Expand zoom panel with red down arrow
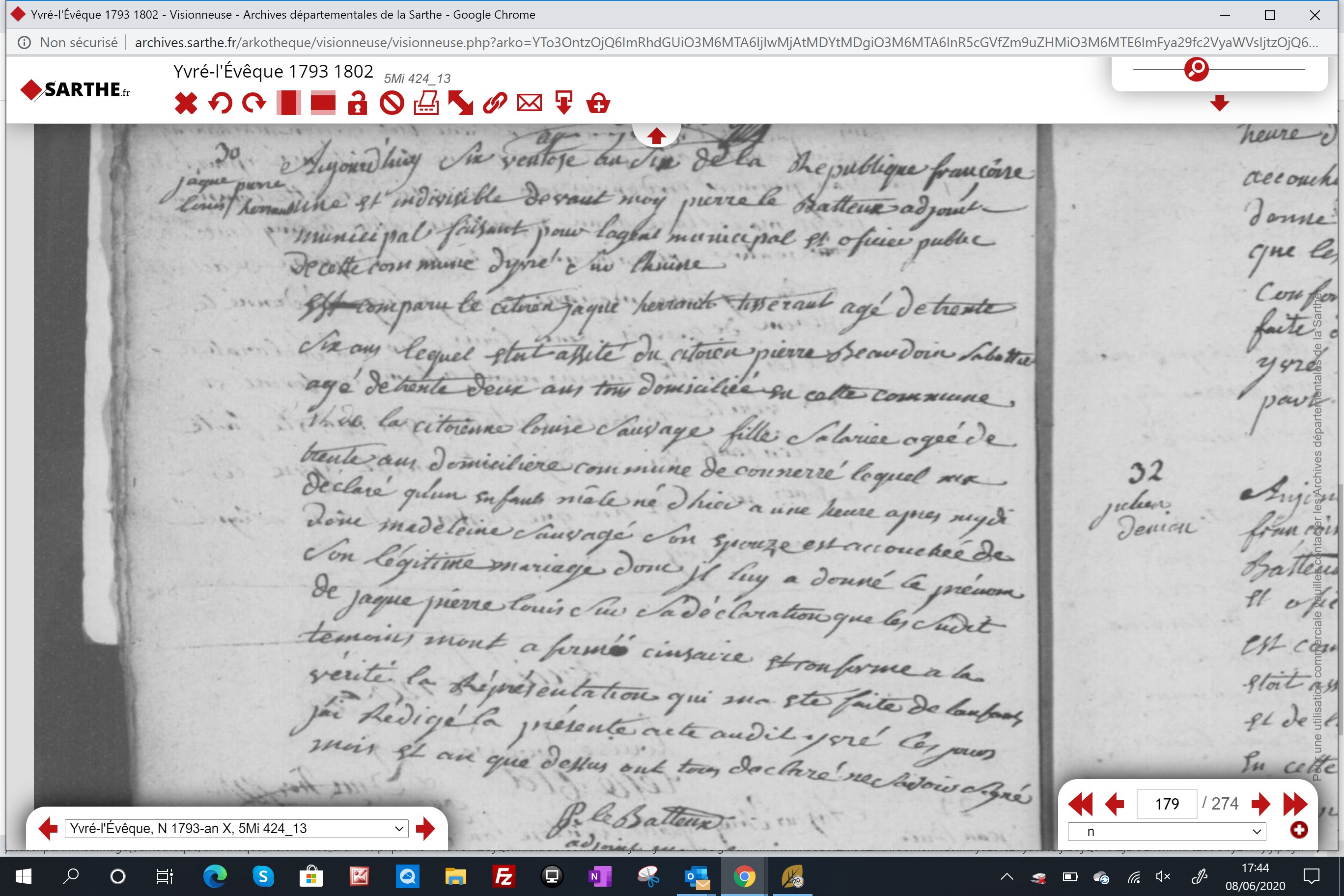 1219,104
